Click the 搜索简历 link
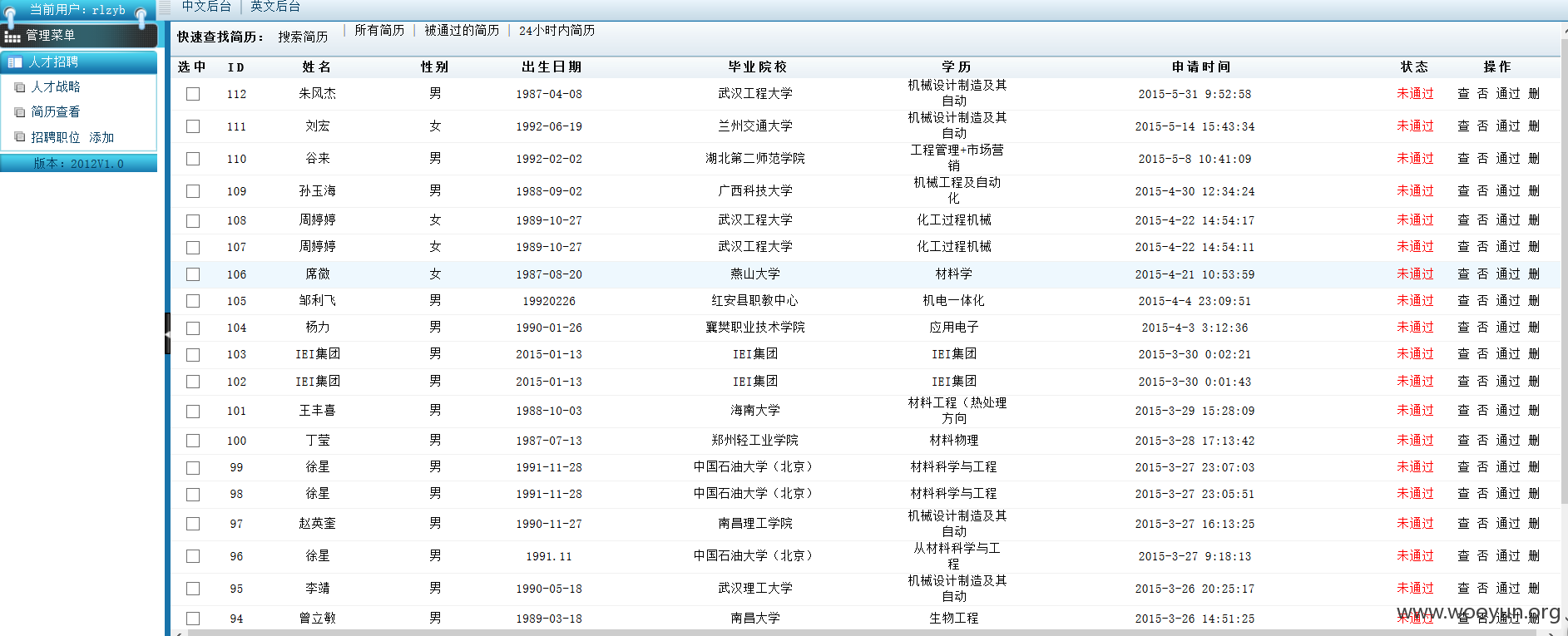 [x=303, y=37]
